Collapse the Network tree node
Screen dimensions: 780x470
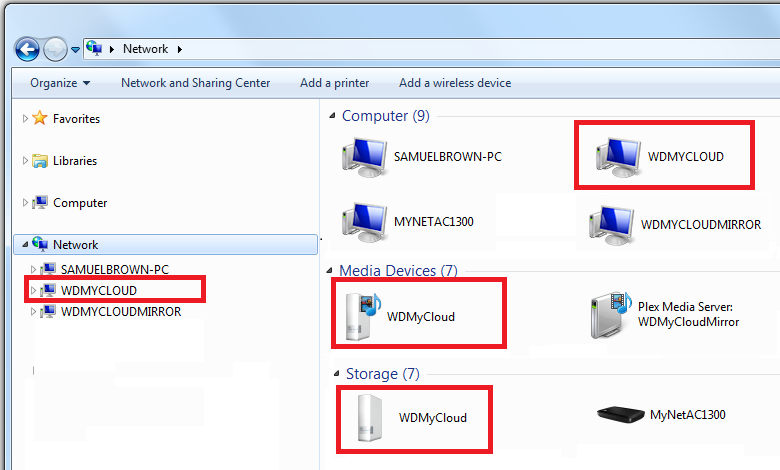pos(25,245)
